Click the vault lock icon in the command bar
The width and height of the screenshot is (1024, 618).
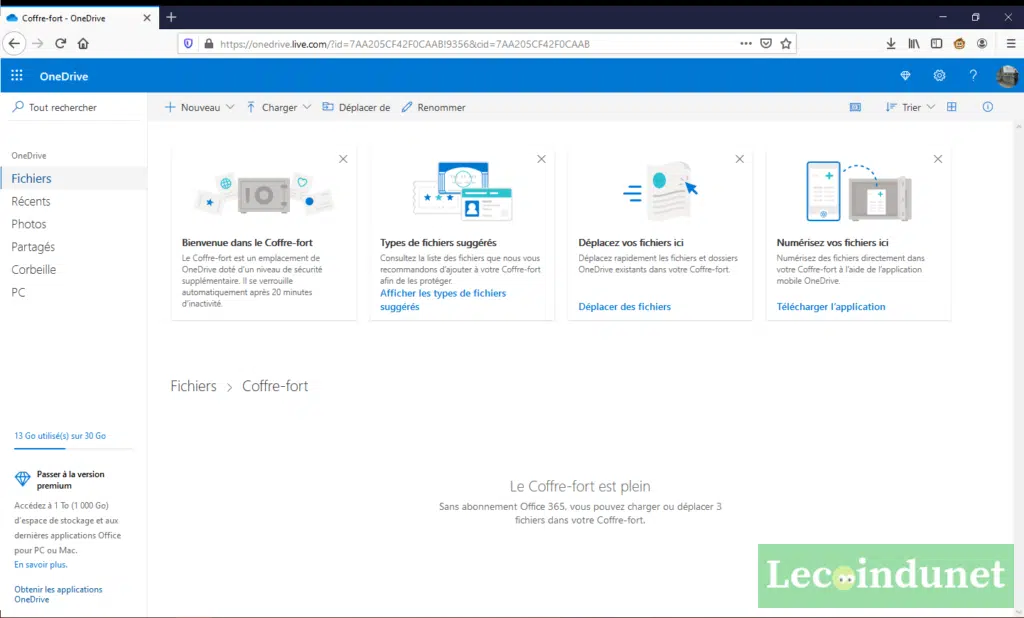click(x=855, y=107)
